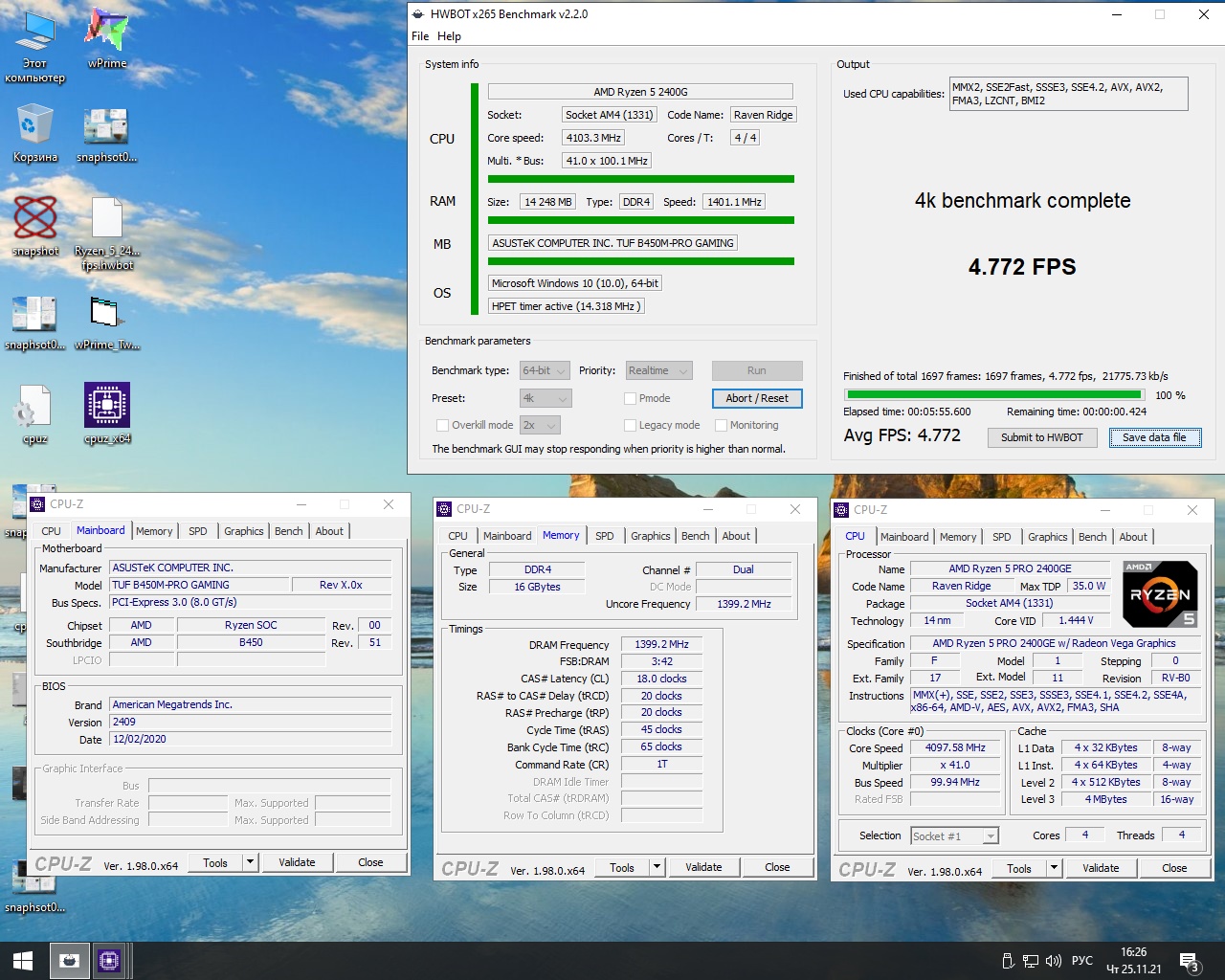Open the Preset 4k dropdown
The image size is (1225, 980).
(545, 398)
